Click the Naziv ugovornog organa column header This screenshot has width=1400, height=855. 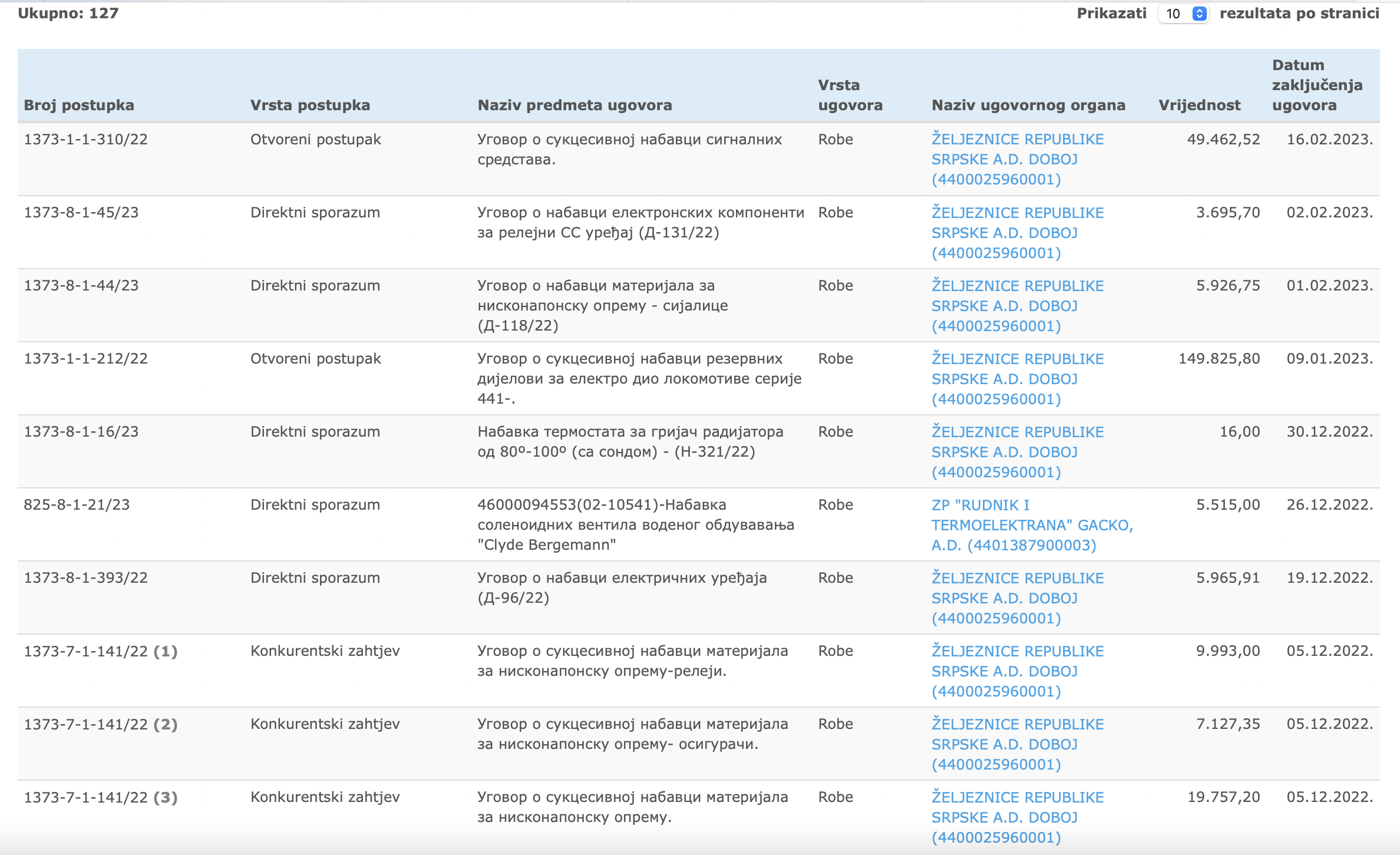point(1028,105)
